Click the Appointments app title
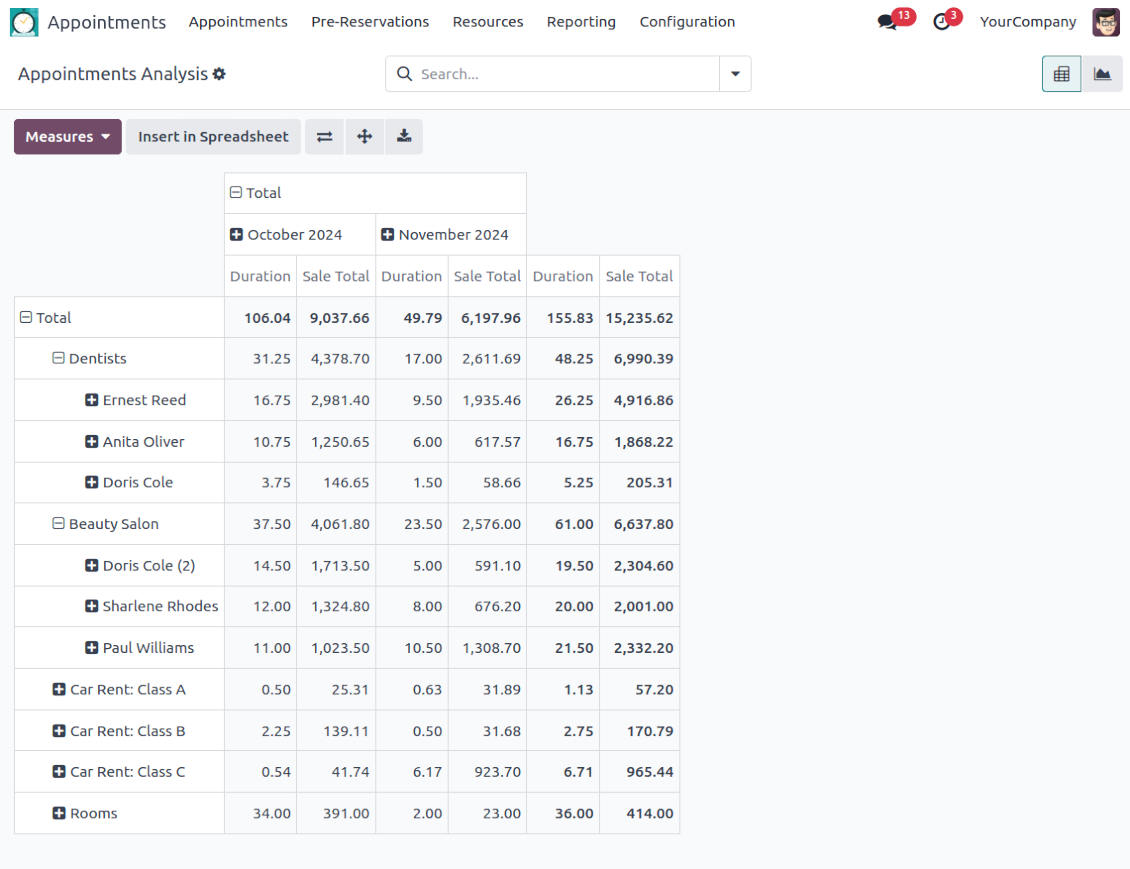 107,22
